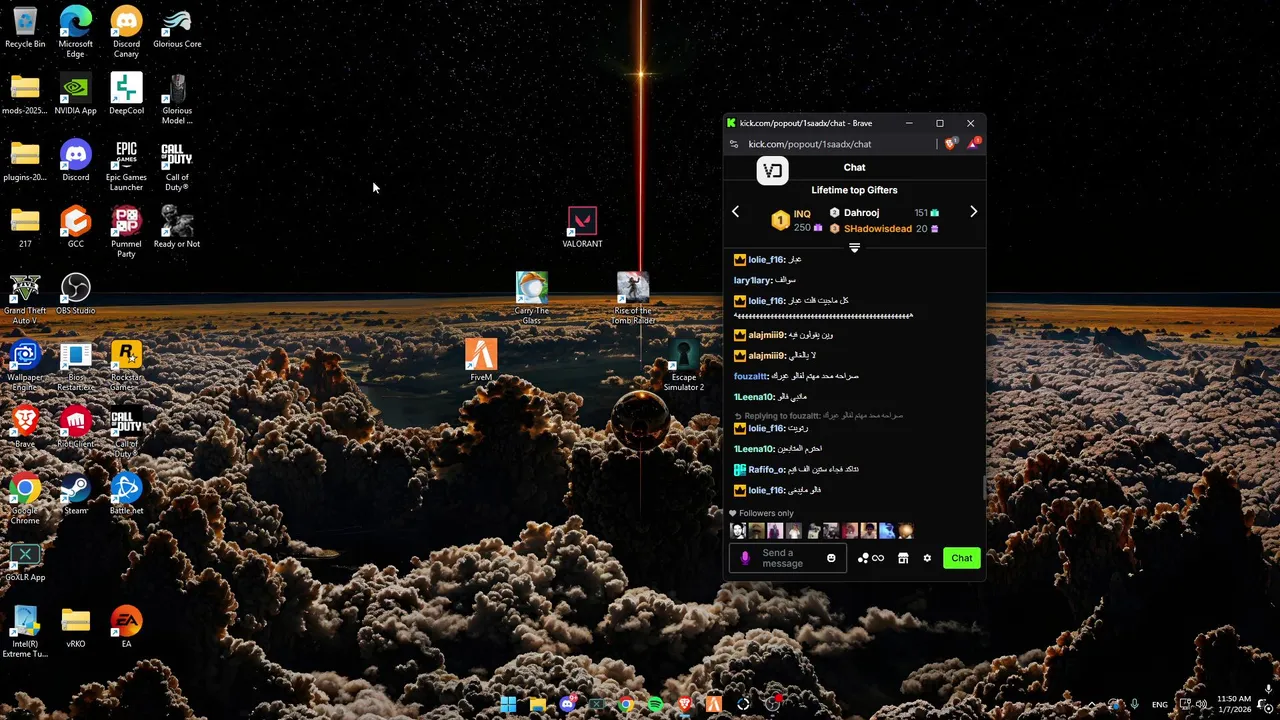Select the Riot Client desktop icon

tap(75, 427)
